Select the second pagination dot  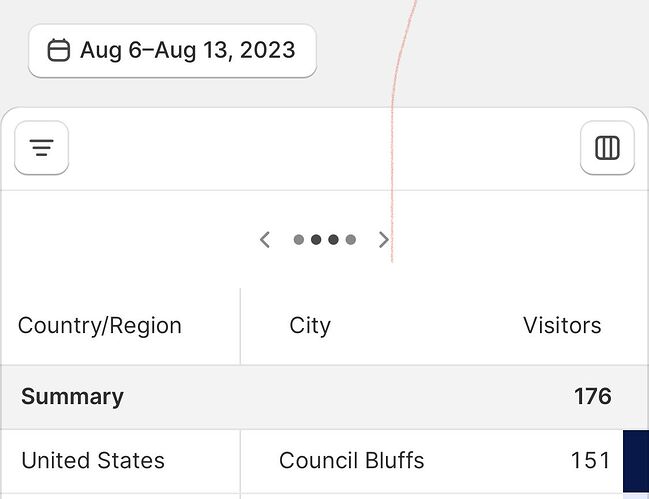(316, 240)
